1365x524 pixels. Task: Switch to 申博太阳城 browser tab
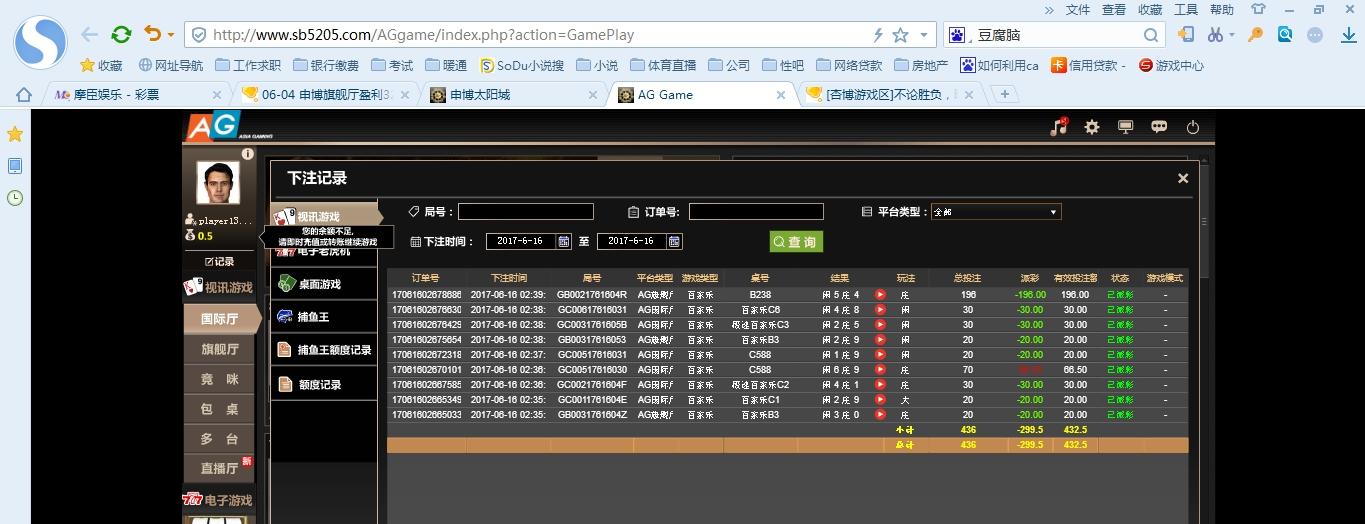tap(479, 94)
